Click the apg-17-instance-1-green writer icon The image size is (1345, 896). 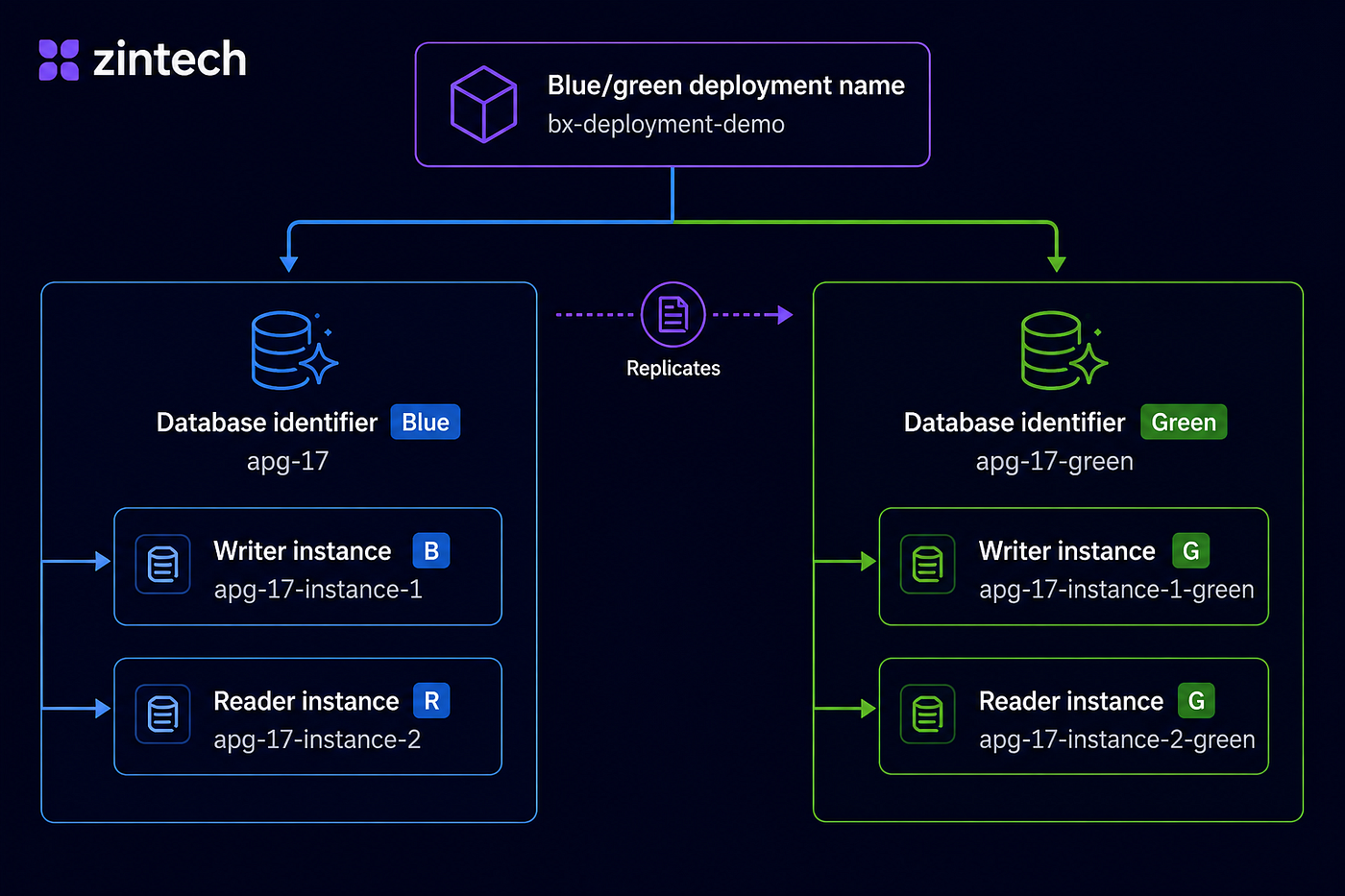(x=927, y=565)
